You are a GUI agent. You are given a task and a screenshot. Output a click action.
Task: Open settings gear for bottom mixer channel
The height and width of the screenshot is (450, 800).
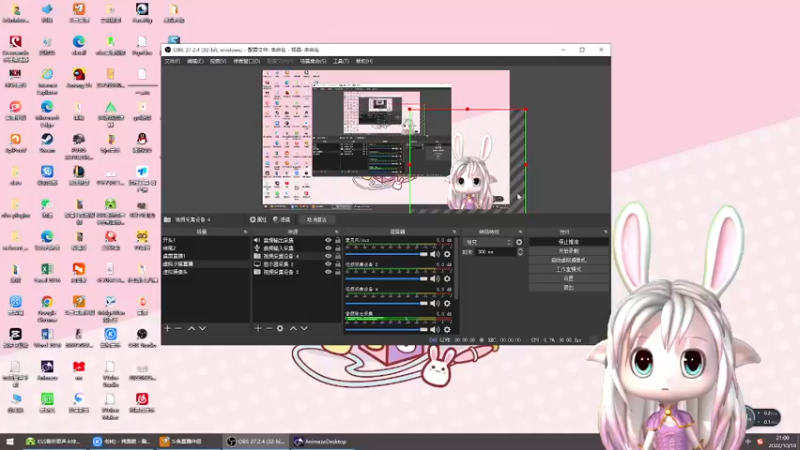pos(447,329)
